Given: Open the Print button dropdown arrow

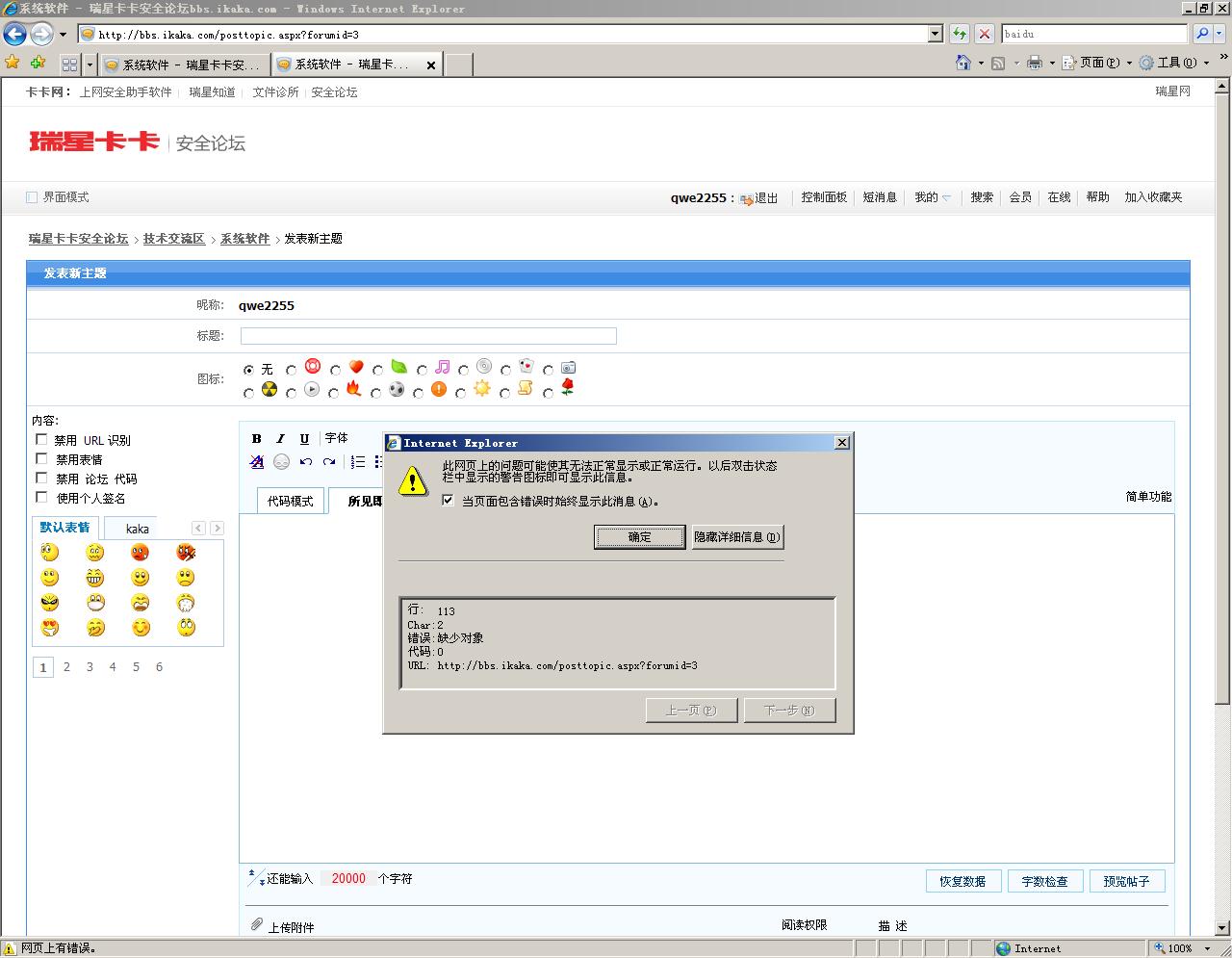Looking at the screenshot, I should point(1052,64).
